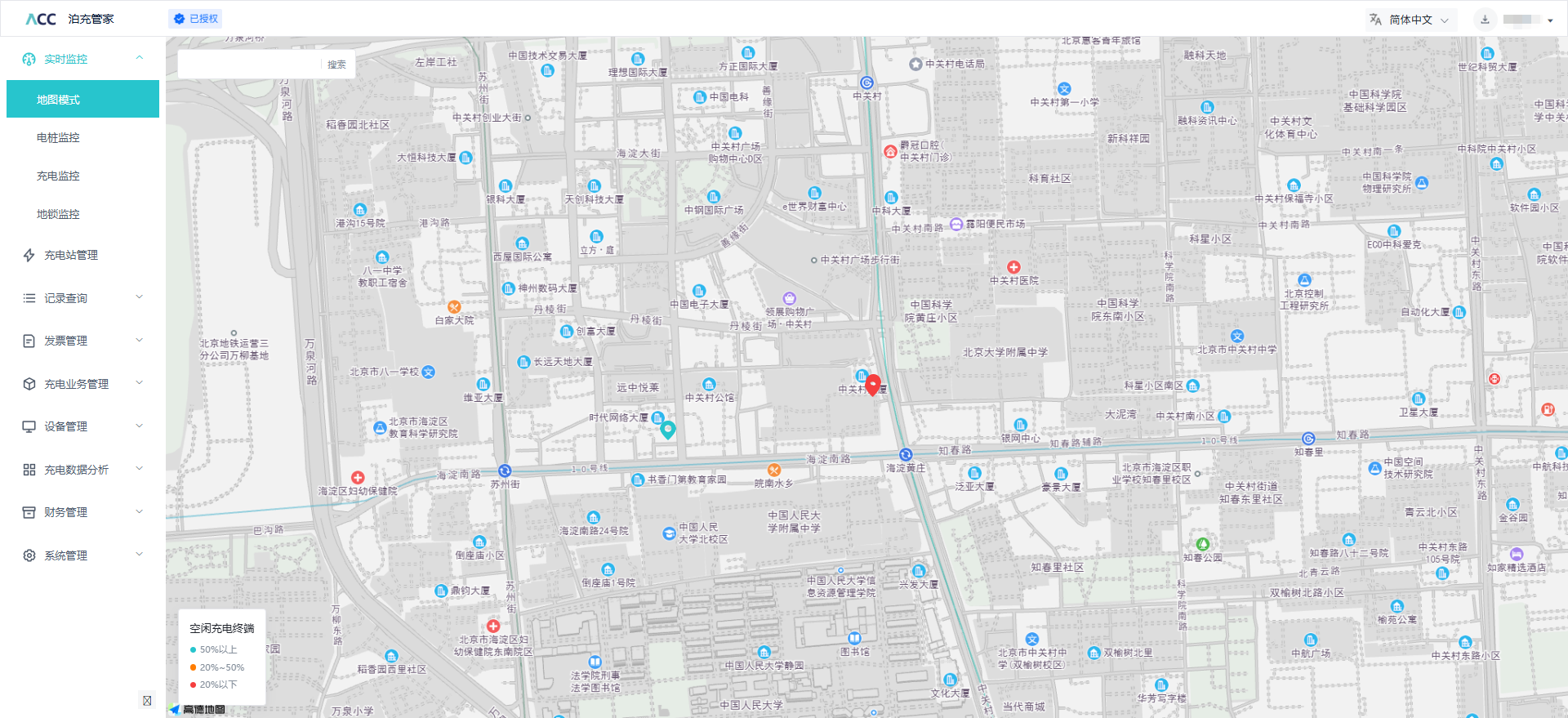The width and height of the screenshot is (1568, 718).
Task: Click the 北京市八一学校 school icon
Action: (x=429, y=372)
